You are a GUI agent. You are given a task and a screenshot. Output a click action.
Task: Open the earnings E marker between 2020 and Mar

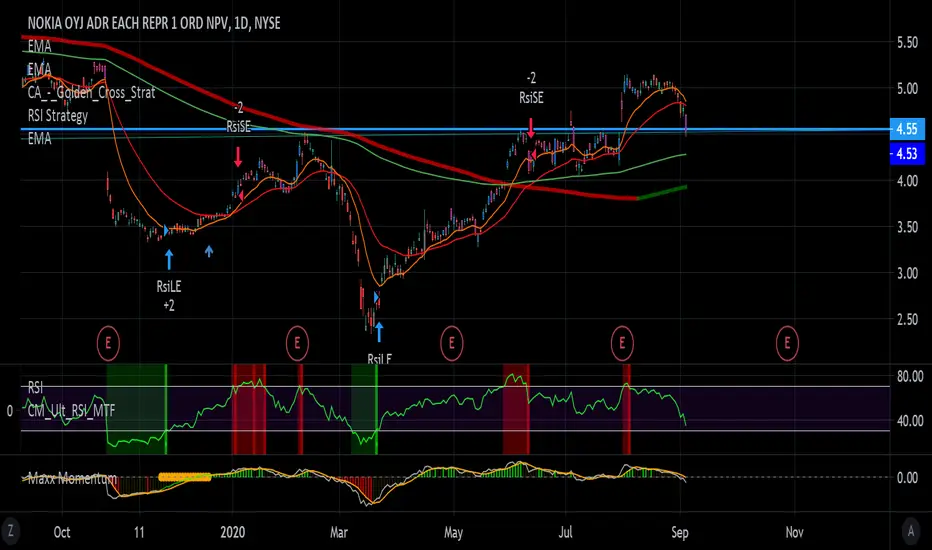(297, 343)
